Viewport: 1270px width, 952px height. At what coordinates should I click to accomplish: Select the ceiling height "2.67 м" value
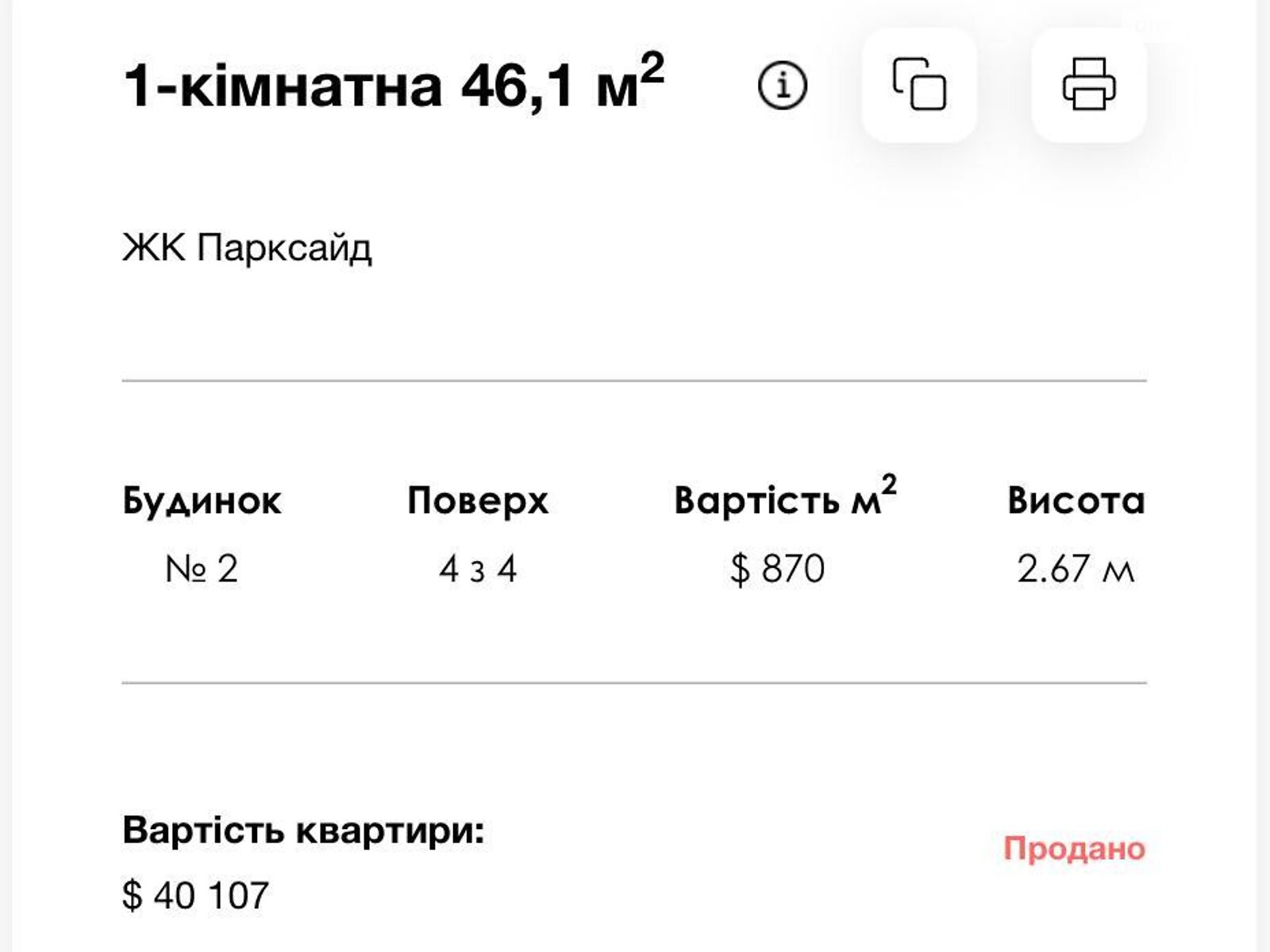(1076, 569)
